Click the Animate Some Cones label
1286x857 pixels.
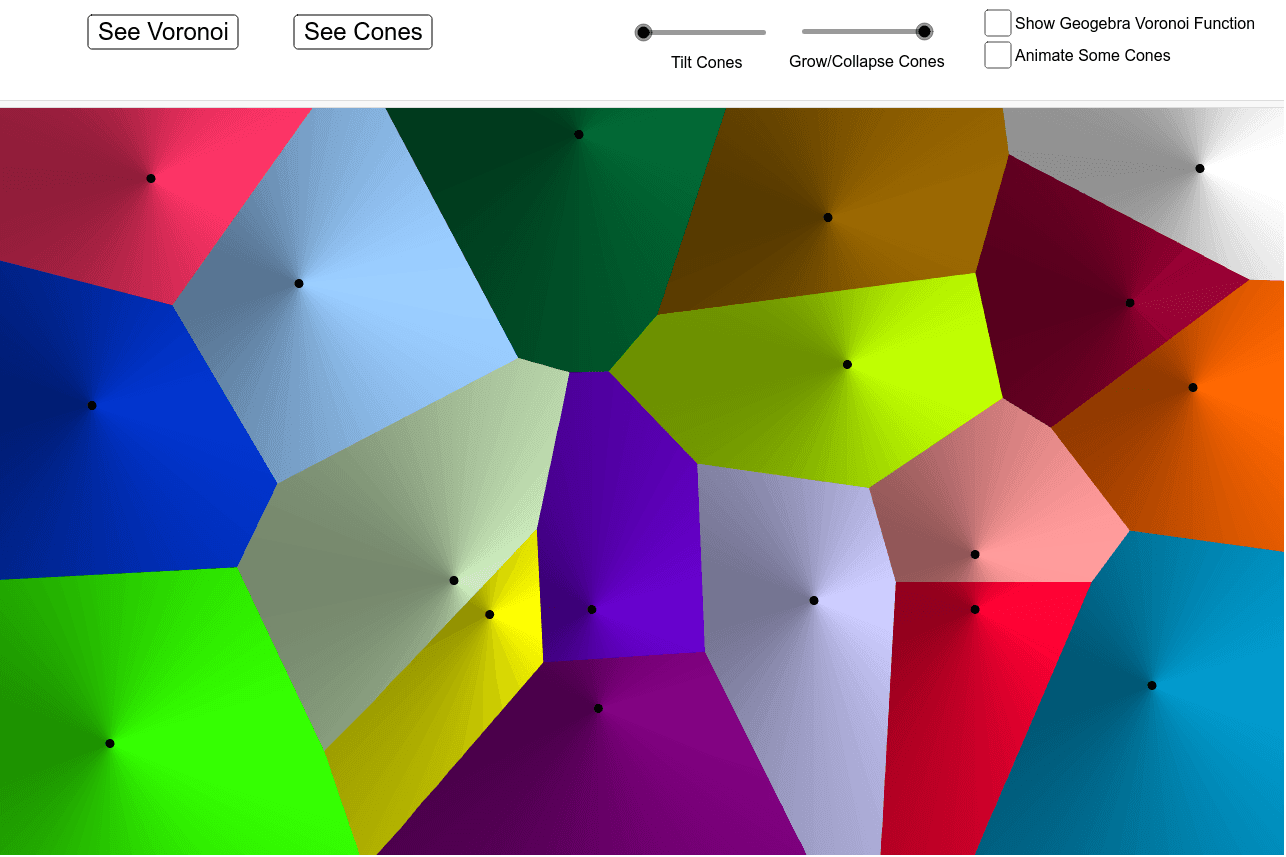(1093, 56)
